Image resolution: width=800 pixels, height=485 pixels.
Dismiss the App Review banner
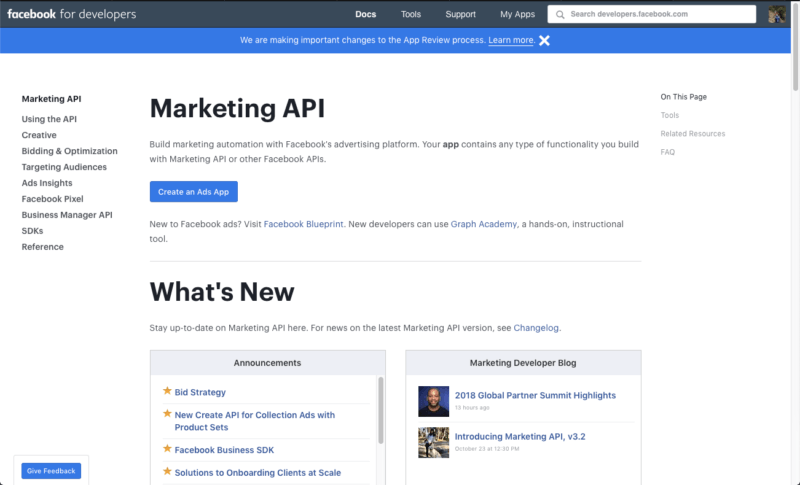point(544,40)
